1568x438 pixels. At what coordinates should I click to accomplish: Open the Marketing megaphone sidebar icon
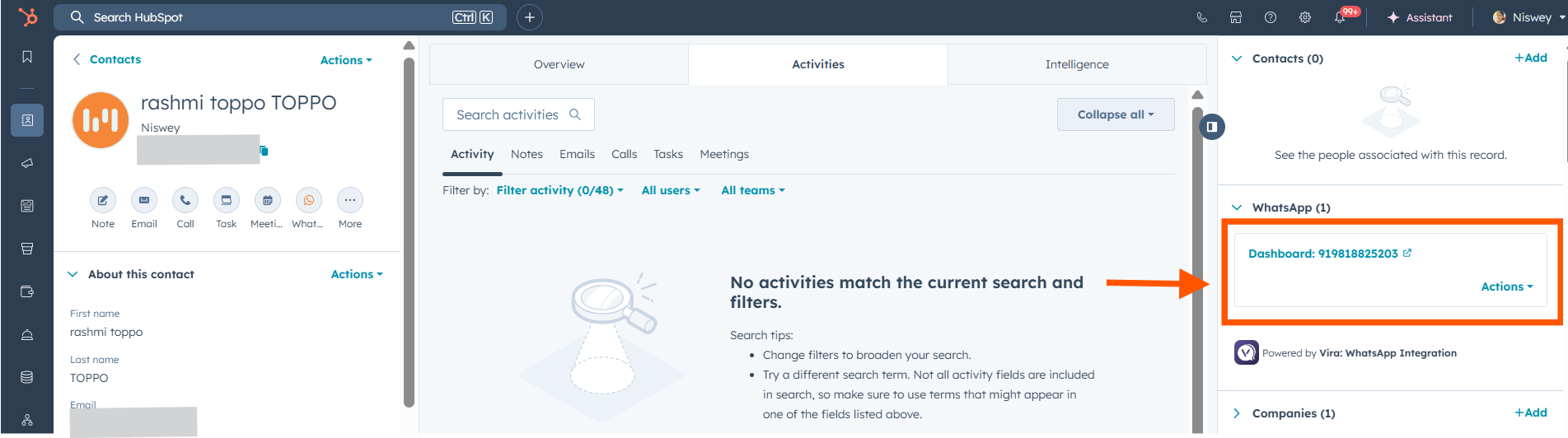click(x=27, y=163)
